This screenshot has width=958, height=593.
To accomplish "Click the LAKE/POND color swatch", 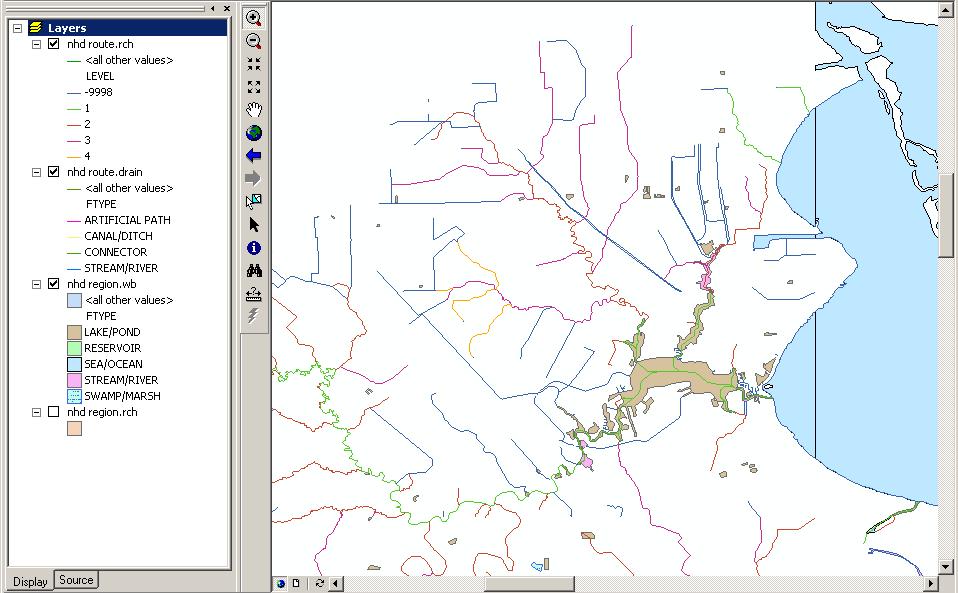I will click(74, 332).
